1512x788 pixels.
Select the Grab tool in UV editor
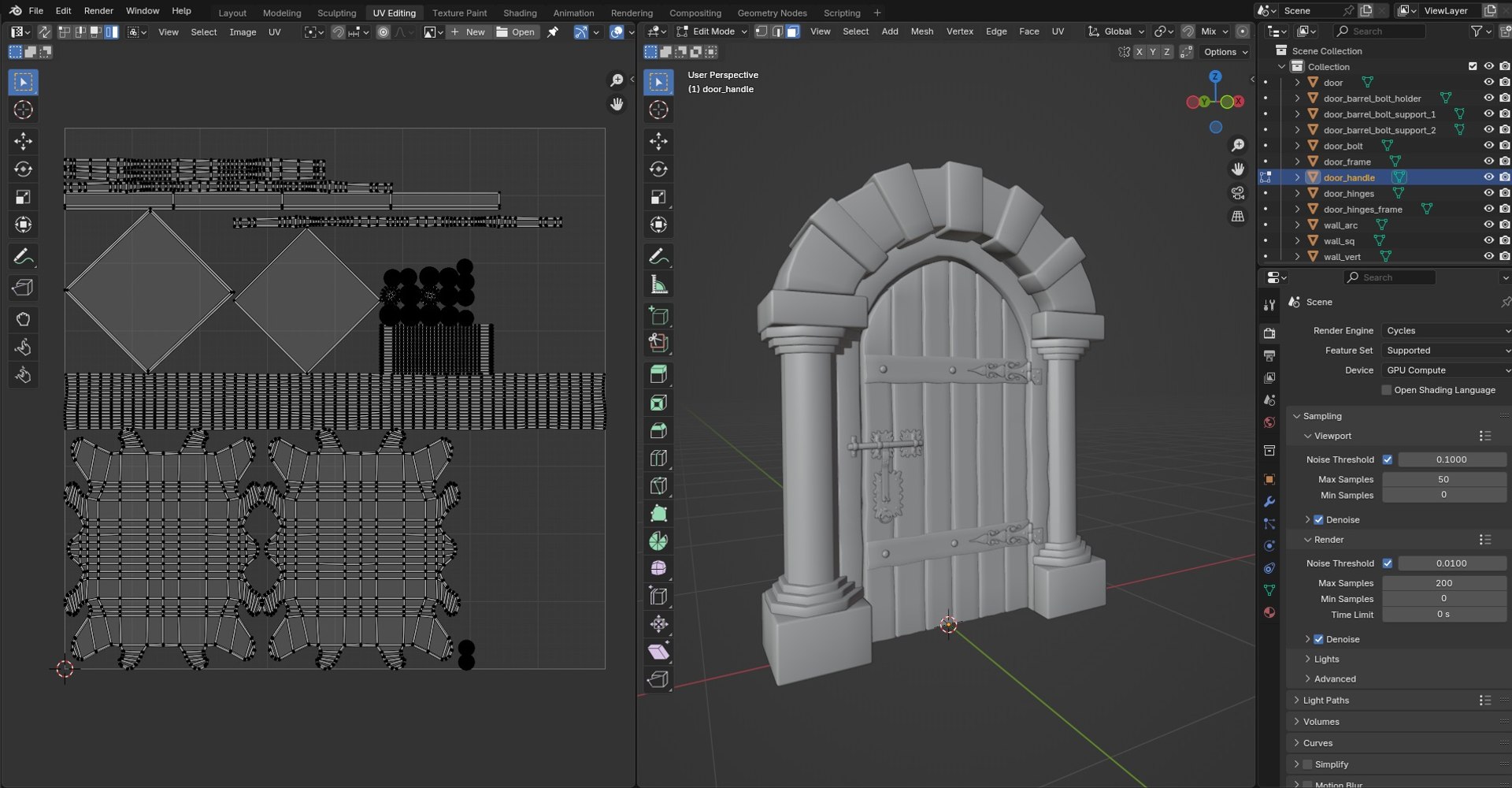pyautogui.click(x=23, y=319)
